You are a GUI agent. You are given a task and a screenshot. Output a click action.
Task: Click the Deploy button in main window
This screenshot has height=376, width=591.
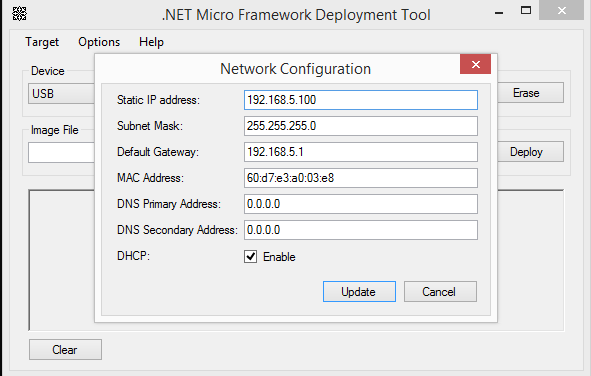(530, 152)
